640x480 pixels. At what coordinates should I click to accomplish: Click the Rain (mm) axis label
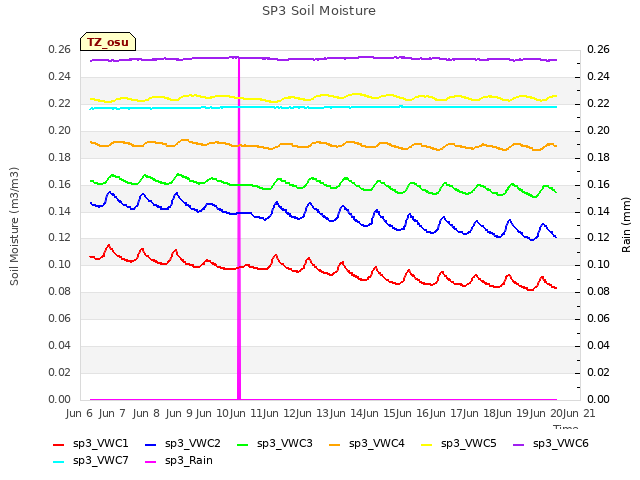[x=626, y=225]
